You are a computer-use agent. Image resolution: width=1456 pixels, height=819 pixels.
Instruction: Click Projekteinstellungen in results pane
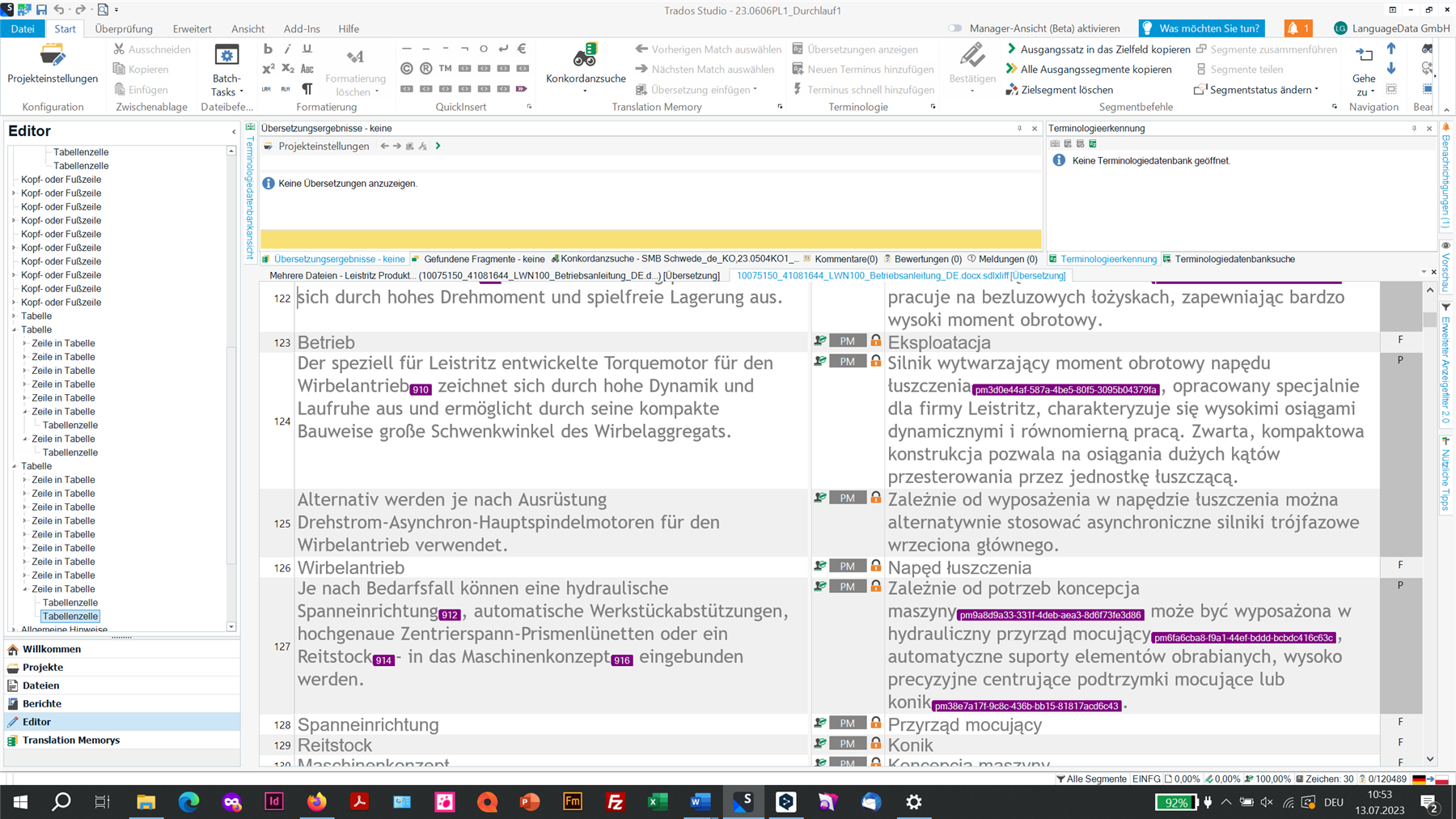(x=317, y=146)
